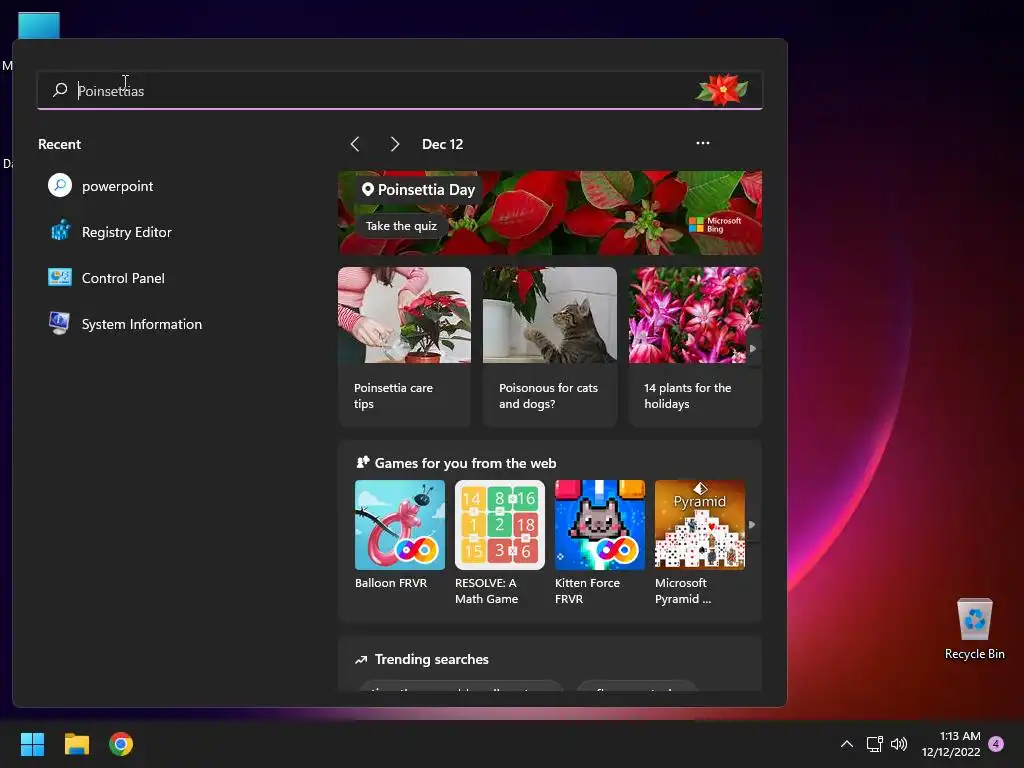Open Control Panel from recent list
Image resolution: width=1024 pixels, height=768 pixels.
(x=123, y=278)
